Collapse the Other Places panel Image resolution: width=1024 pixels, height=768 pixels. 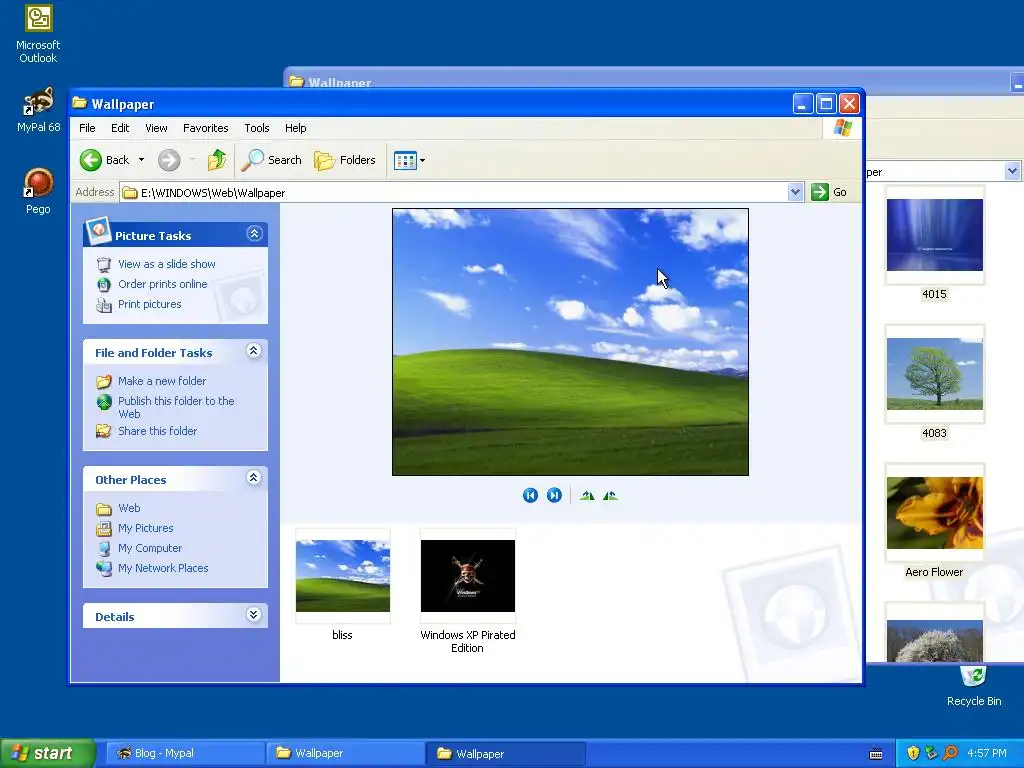pos(254,478)
